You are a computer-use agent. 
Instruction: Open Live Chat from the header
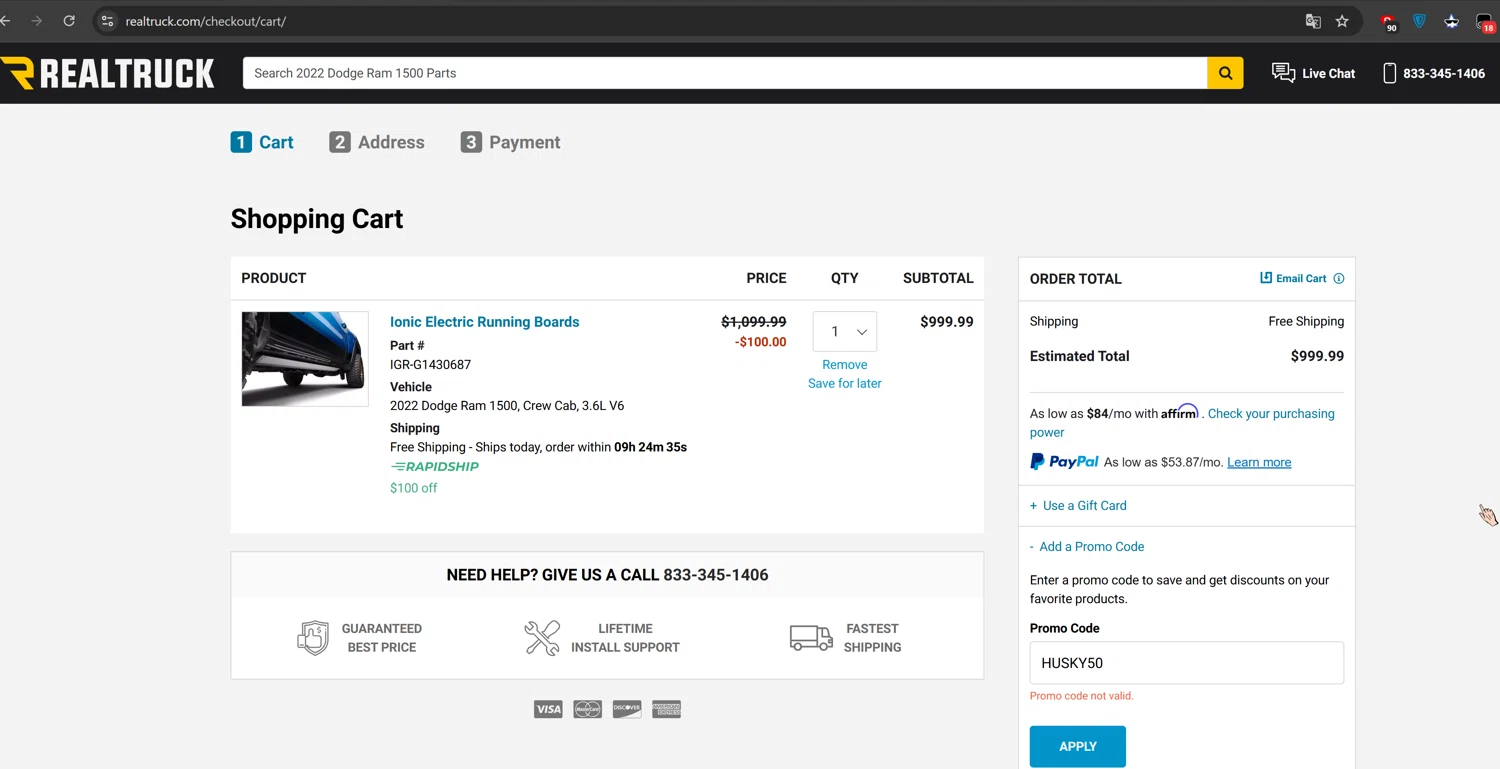click(x=1313, y=73)
